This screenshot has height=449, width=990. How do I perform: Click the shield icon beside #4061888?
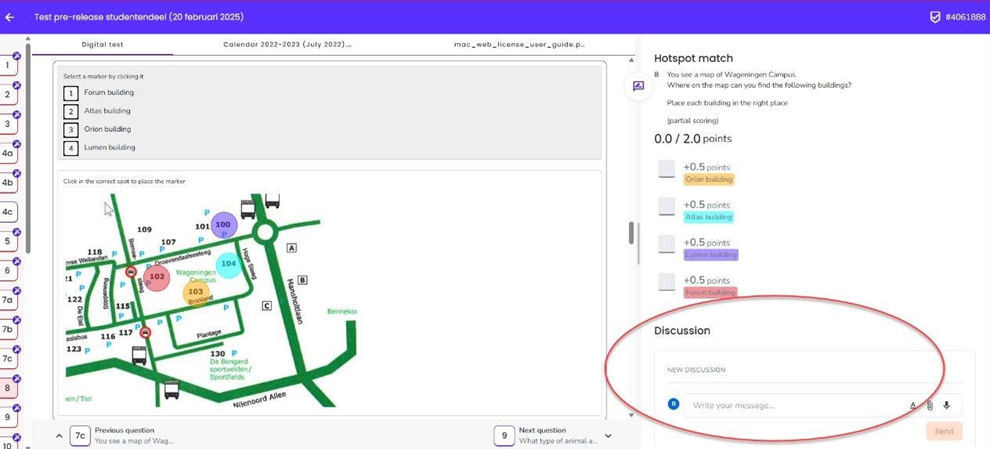(x=935, y=17)
